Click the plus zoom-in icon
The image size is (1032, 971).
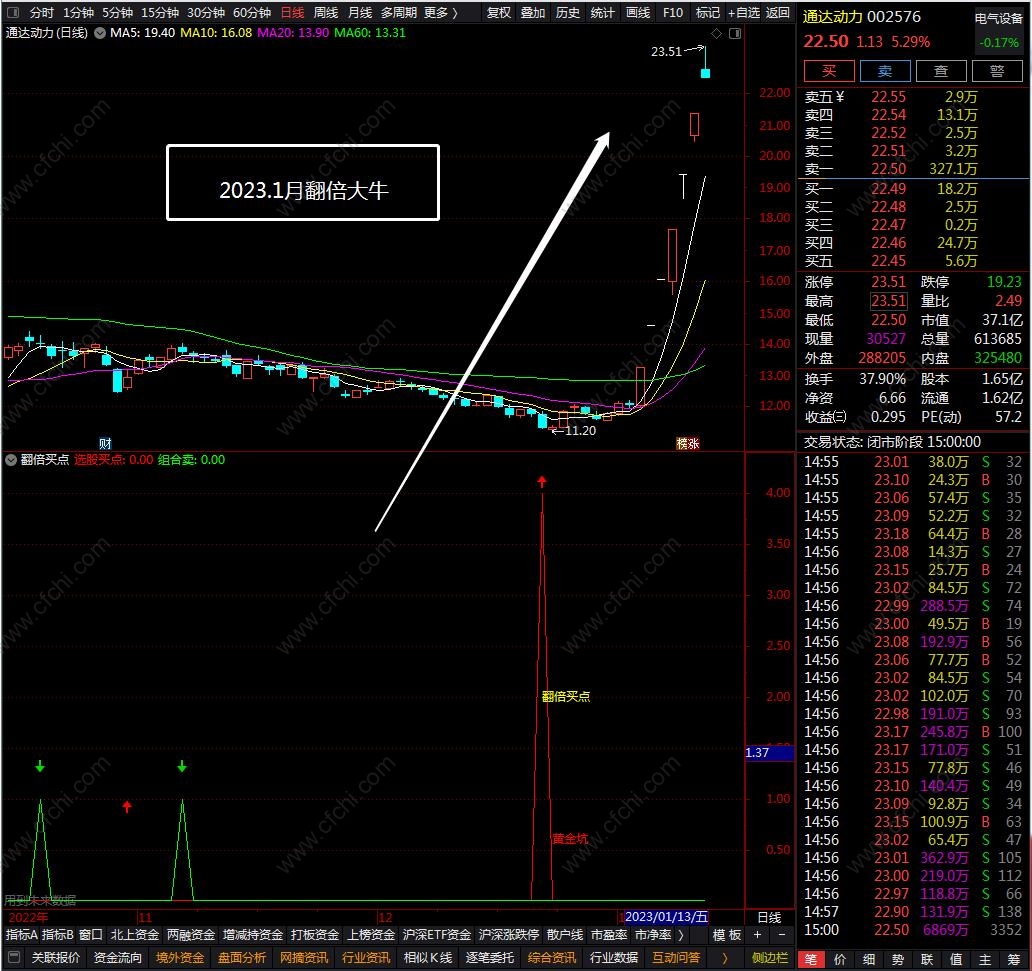[x=758, y=935]
